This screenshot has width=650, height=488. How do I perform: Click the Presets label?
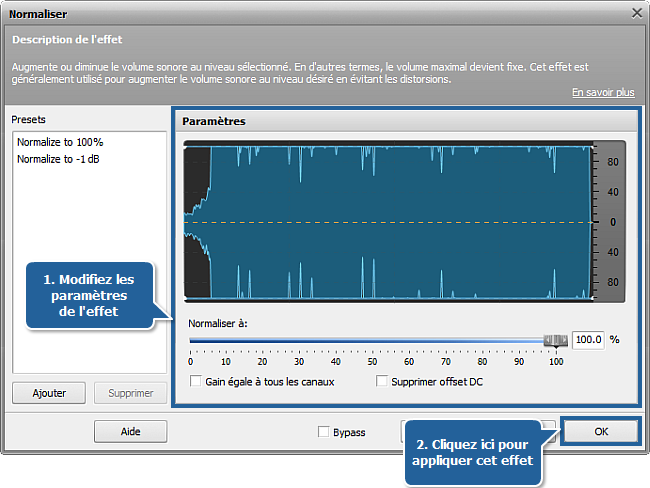tap(28, 119)
